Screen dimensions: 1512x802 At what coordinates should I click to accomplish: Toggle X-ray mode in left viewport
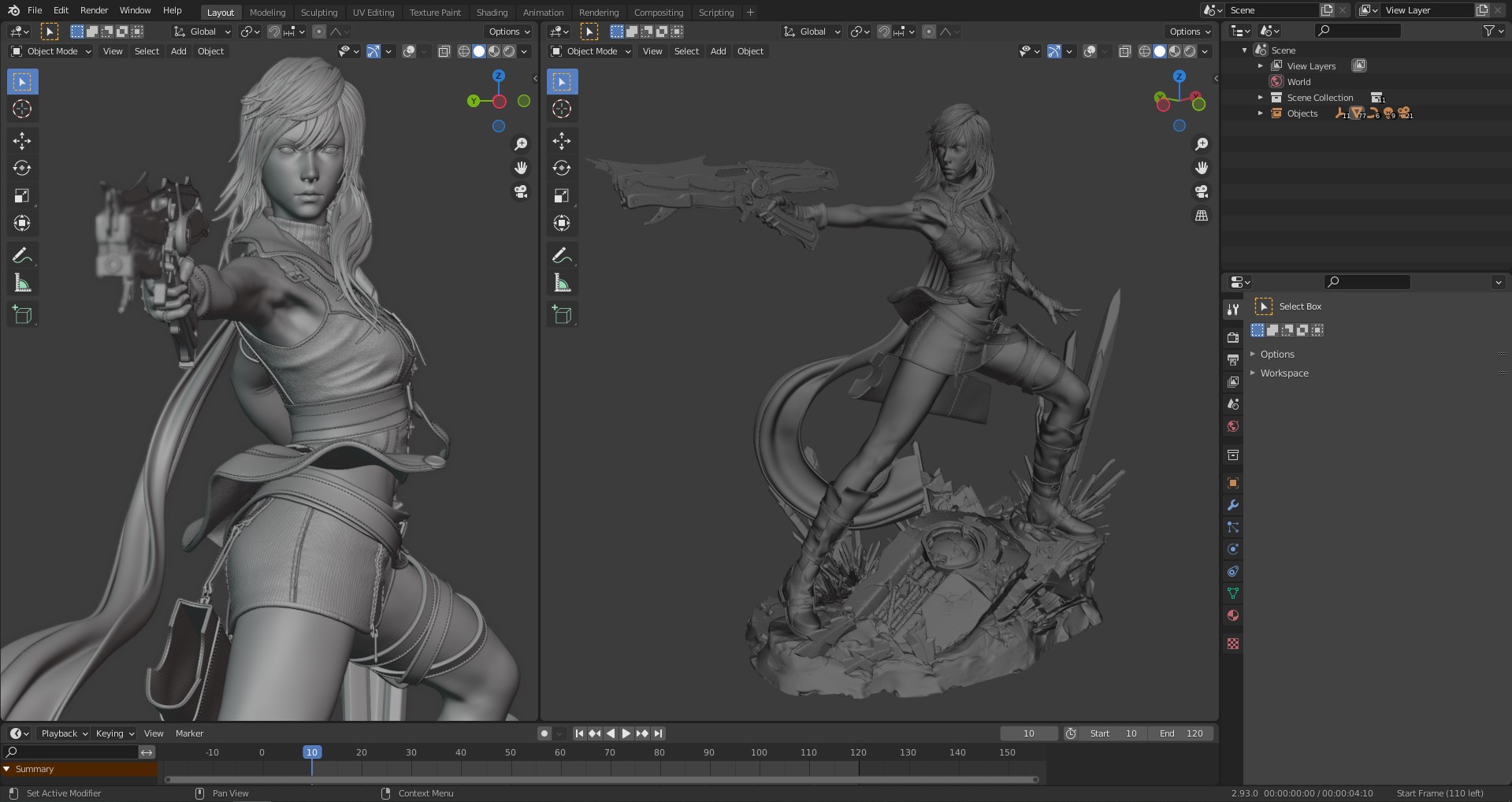pos(444,51)
